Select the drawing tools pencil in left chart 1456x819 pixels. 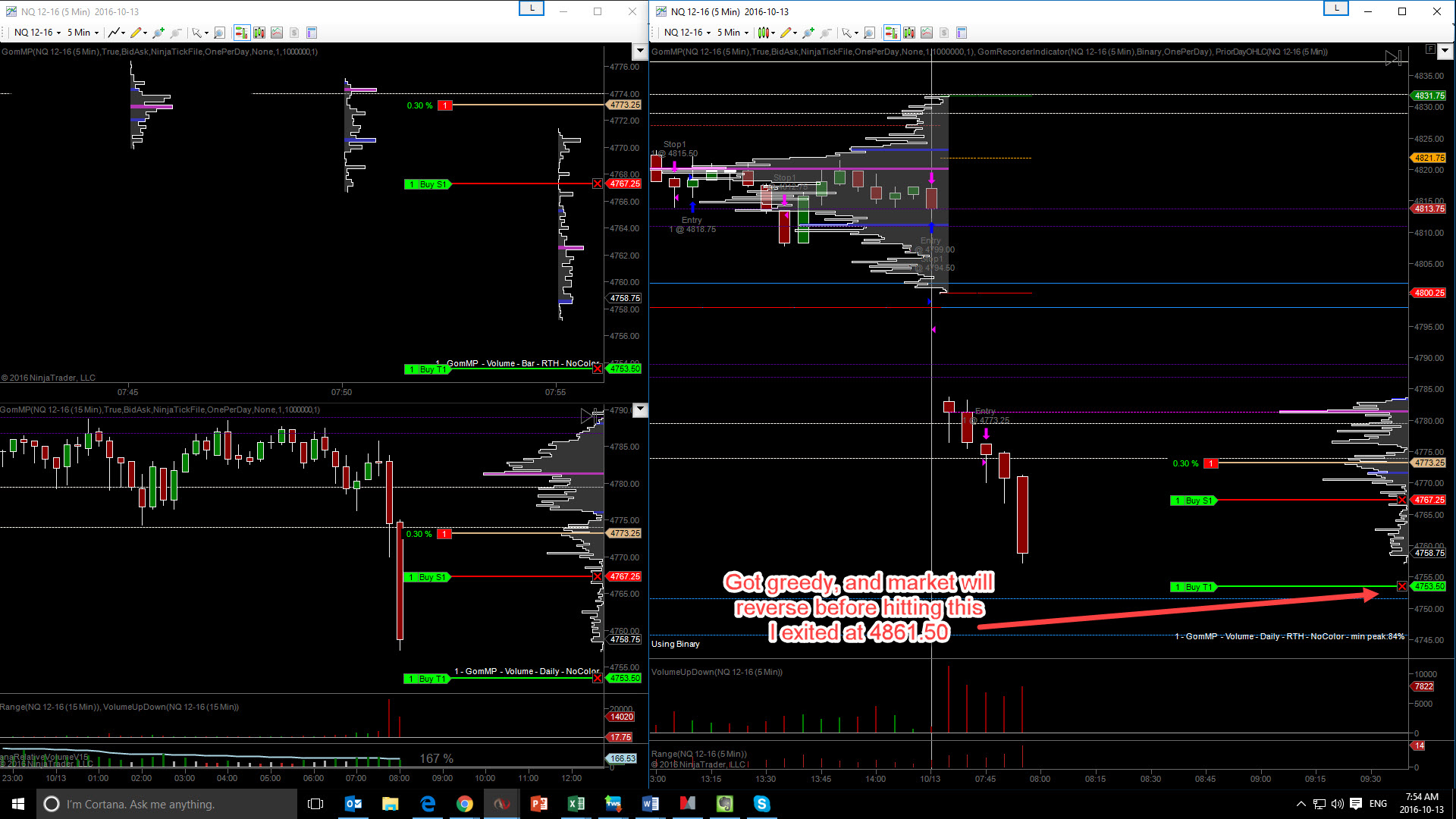(137, 33)
